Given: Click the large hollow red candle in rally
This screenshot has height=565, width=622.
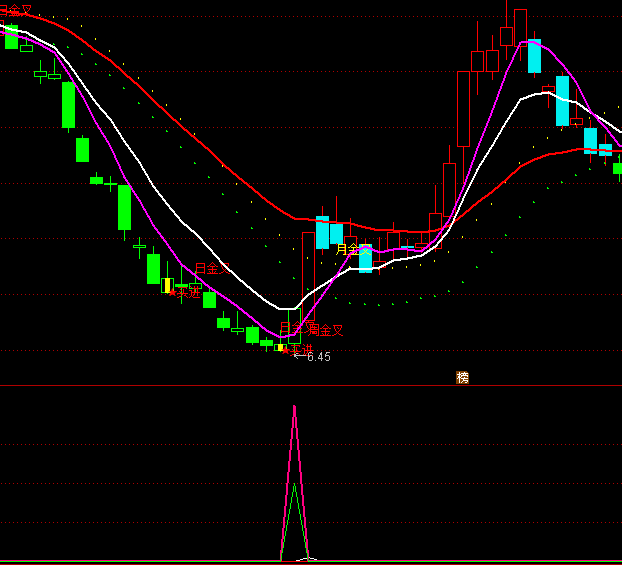Looking at the screenshot, I should click(463, 108).
